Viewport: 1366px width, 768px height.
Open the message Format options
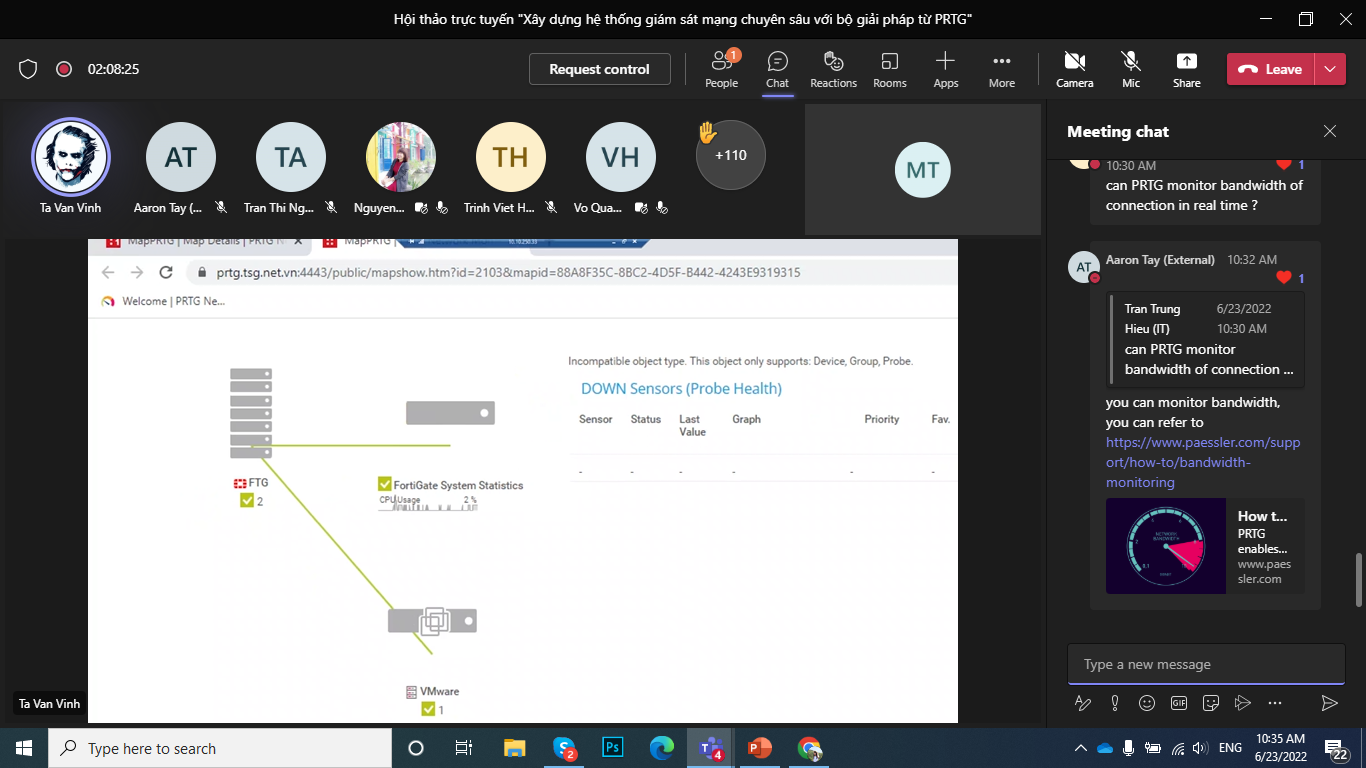click(1082, 703)
